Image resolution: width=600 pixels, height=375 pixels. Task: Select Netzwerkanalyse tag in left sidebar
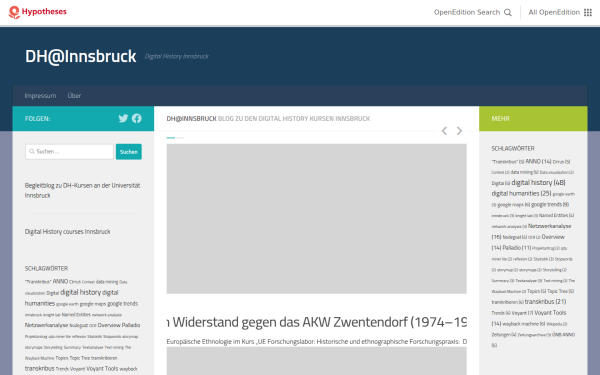(x=46, y=325)
